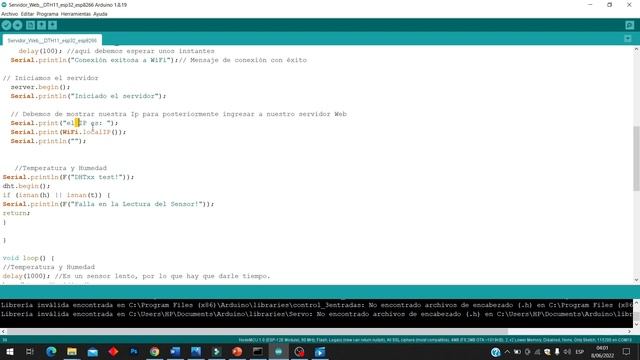Click the console scroll-up arrow
The width and height of the screenshot is (640, 360).
point(636,302)
